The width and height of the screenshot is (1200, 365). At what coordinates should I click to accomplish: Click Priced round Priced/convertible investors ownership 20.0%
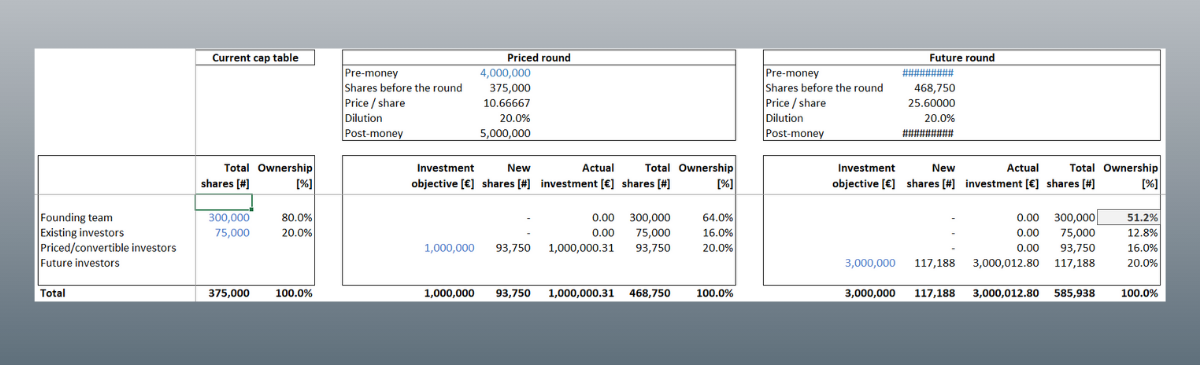[717, 247]
